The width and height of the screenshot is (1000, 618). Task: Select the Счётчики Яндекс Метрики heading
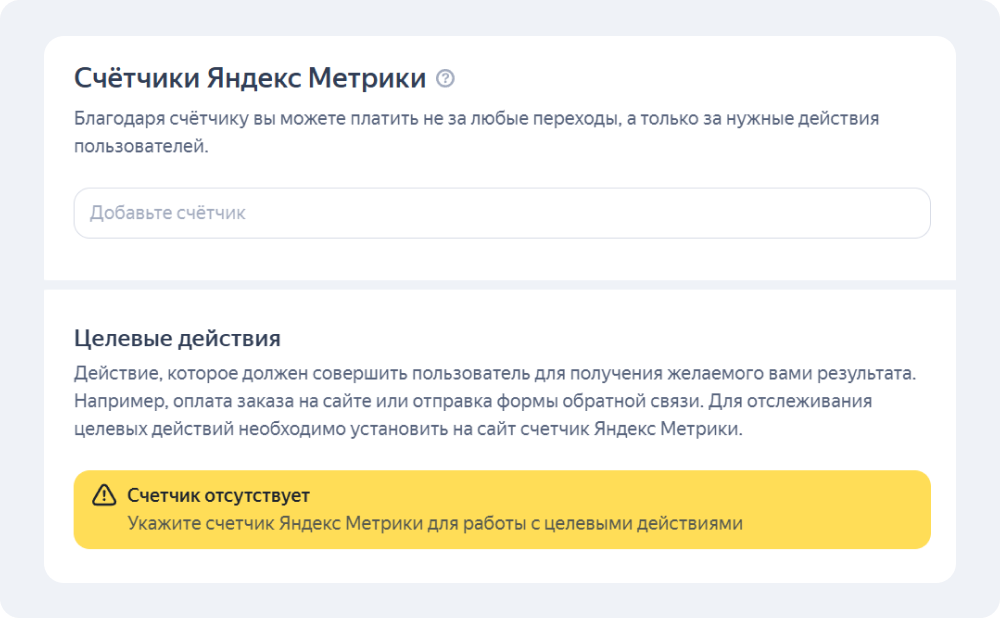(250, 78)
